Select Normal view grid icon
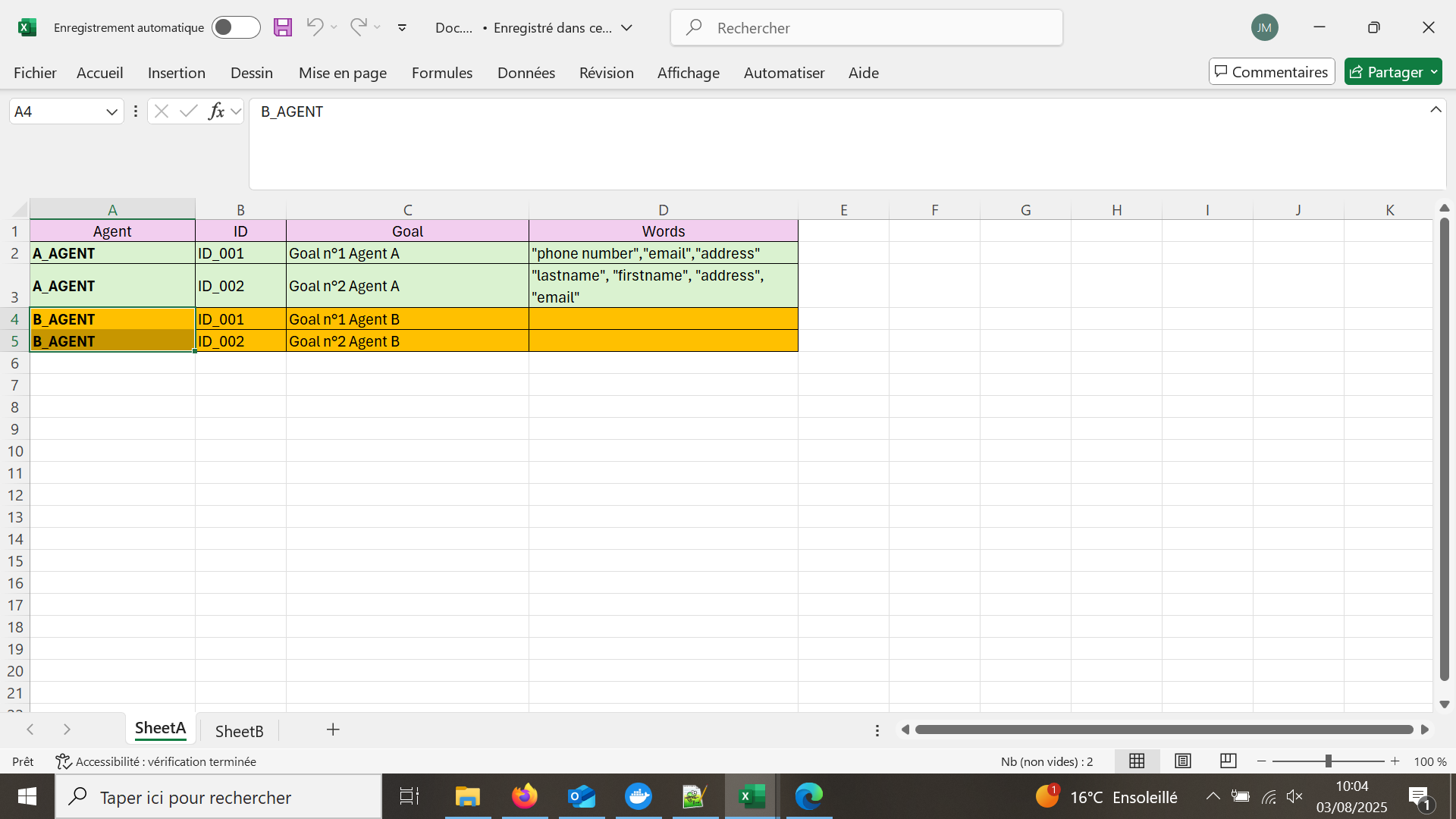The height and width of the screenshot is (819, 1456). pyautogui.click(x=1137, y=761)
